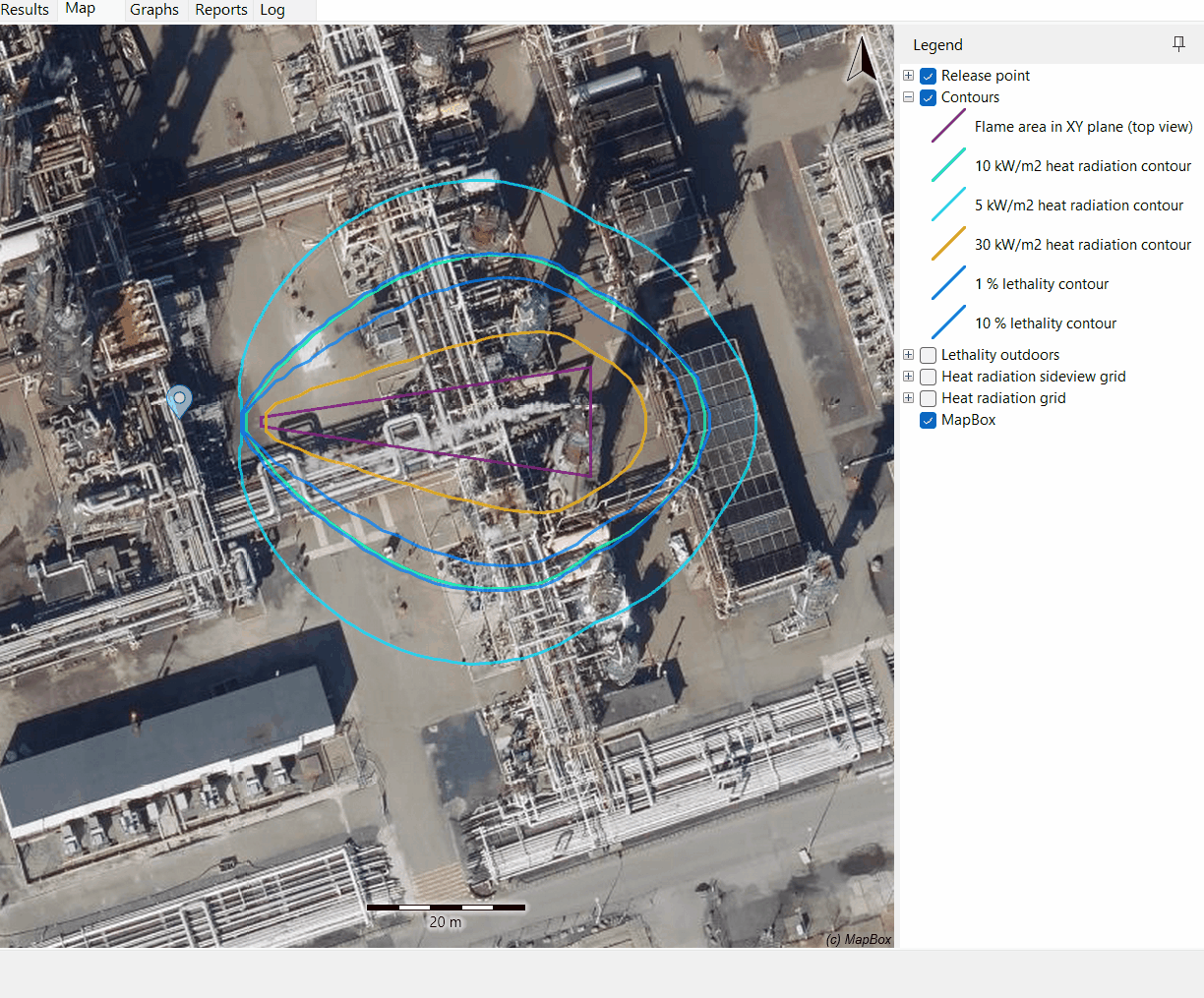Pin the Legend panel with pushpin icon
The width and height of the screenshot is (1204, 998).
1178,44
